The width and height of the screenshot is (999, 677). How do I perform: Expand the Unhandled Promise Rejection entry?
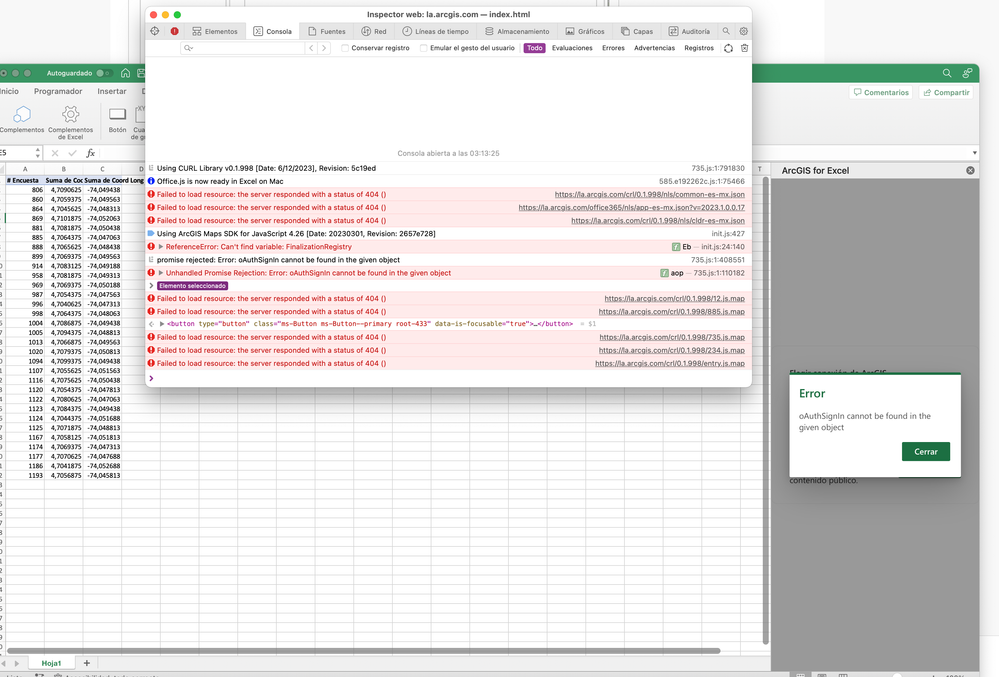(x=161, y=273)
